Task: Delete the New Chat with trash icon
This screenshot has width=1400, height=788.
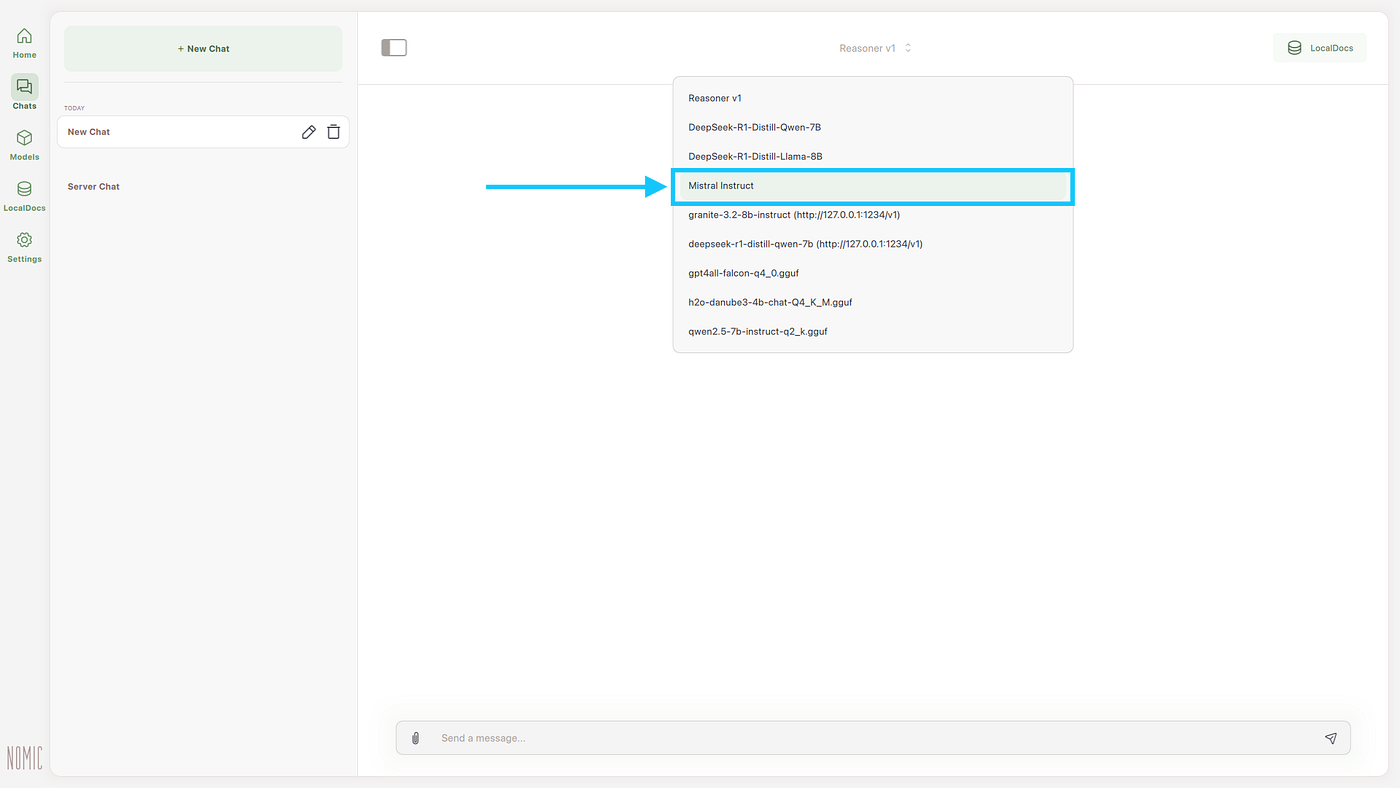Action: (334, 132)
